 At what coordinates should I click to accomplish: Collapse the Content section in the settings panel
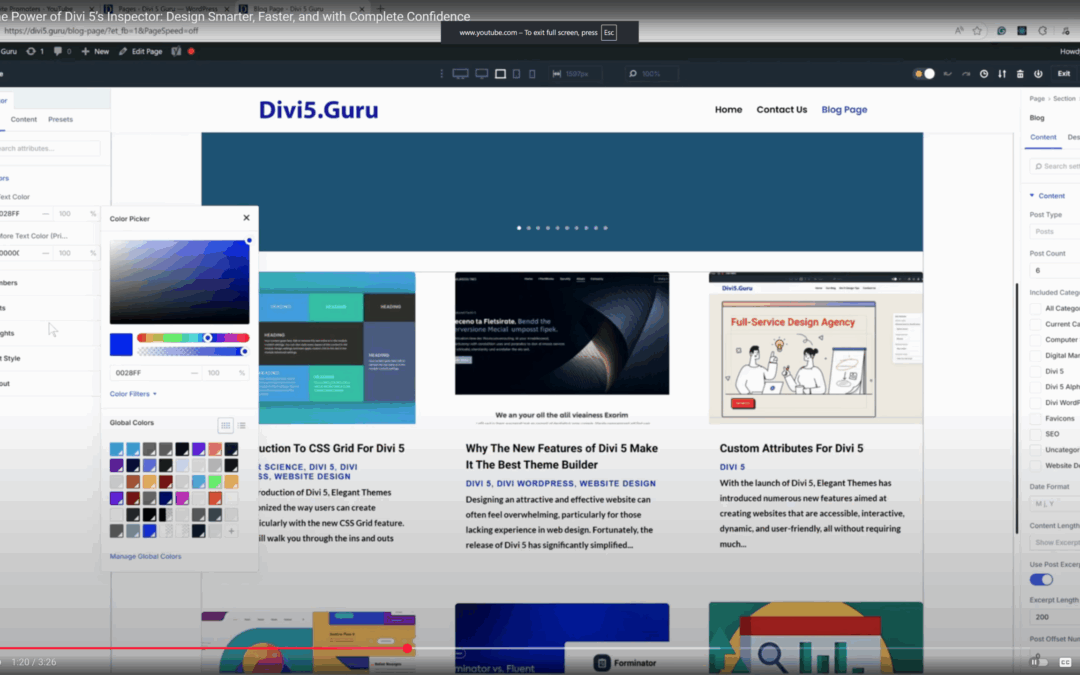(x=1045, y=195)
